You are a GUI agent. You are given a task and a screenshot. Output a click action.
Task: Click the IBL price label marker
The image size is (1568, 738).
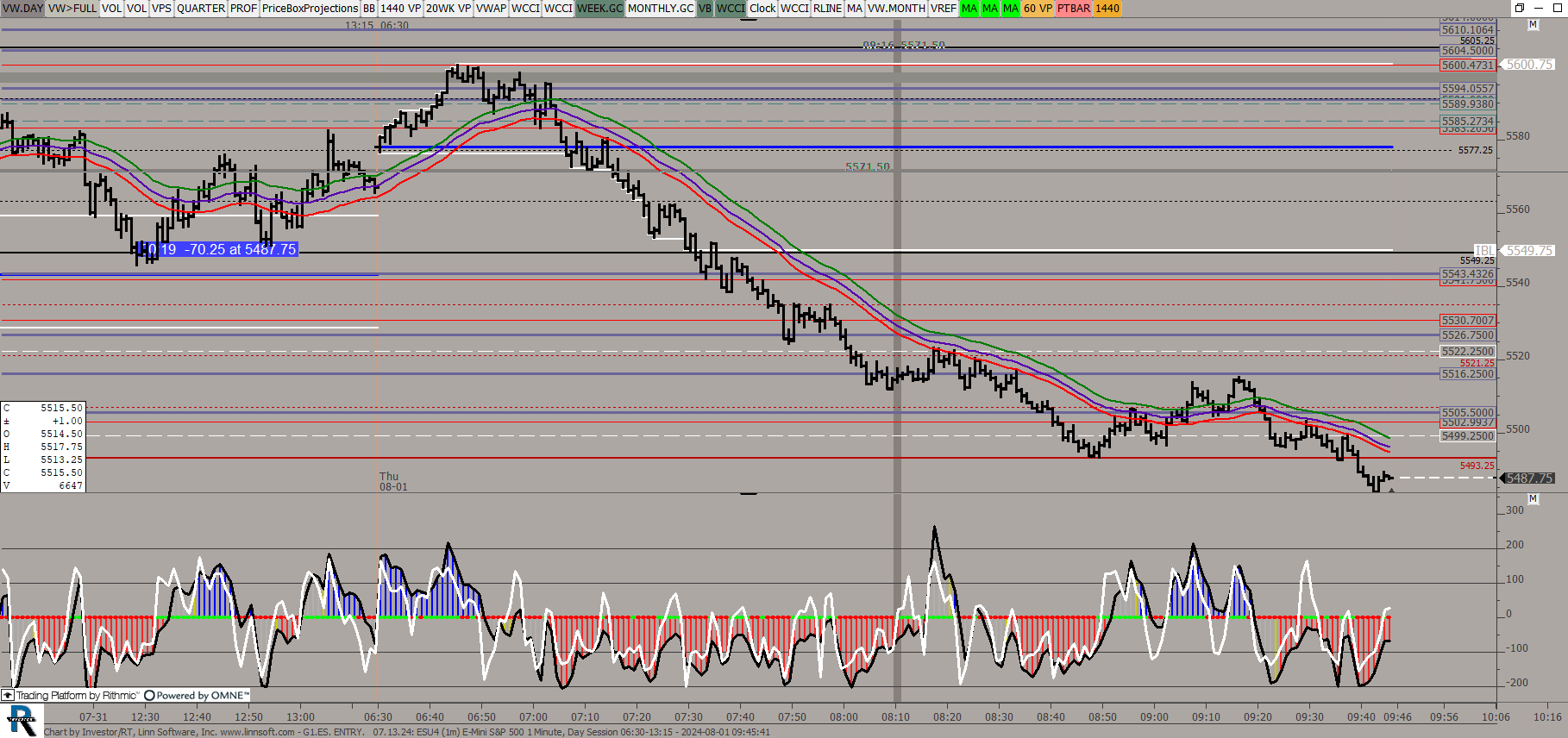tap(1483, 250)
